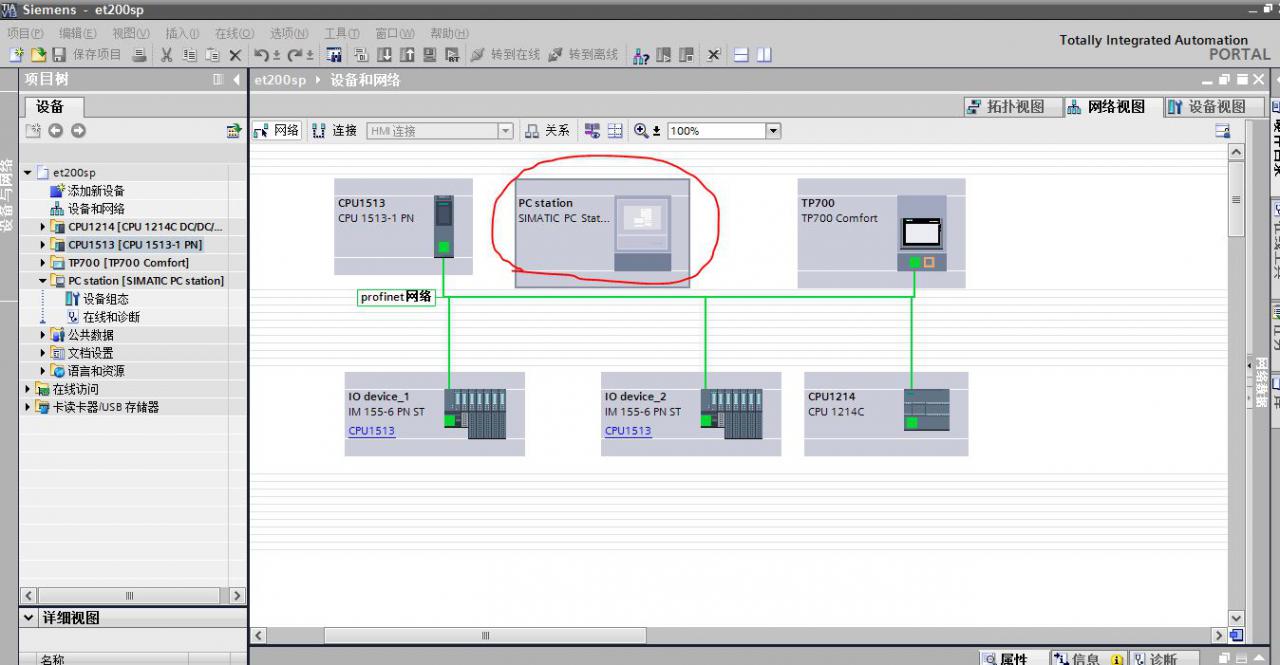Expand the TP700 tree node
The height and width of the screenshot is (665, 1280).
tap(43, 263)
